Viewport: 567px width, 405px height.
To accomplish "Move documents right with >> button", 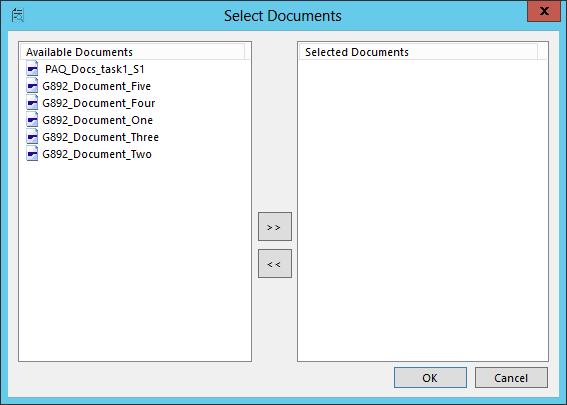I will [x=275, y=227].
